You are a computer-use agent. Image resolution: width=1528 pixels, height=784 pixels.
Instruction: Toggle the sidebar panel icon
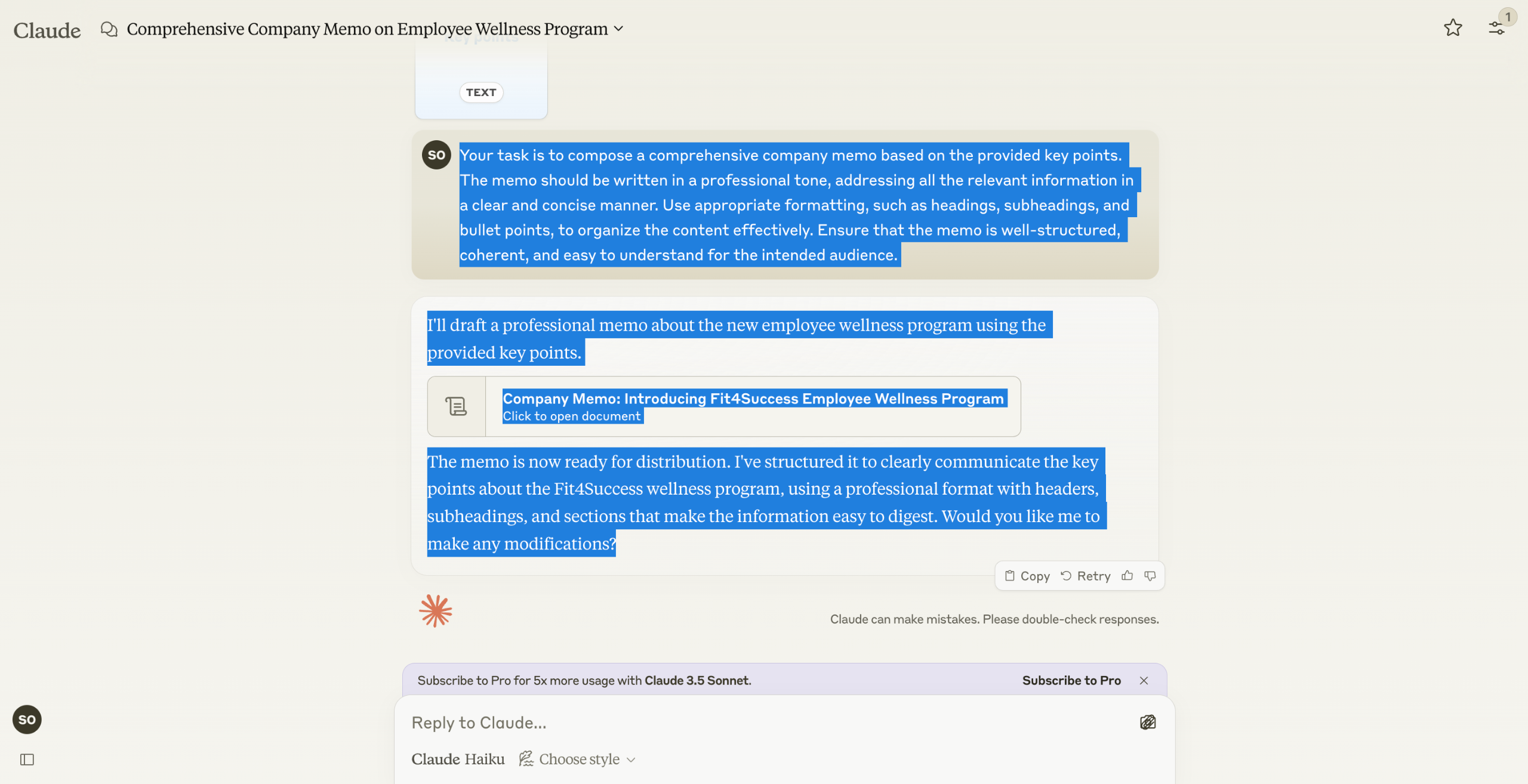(27, 760)
